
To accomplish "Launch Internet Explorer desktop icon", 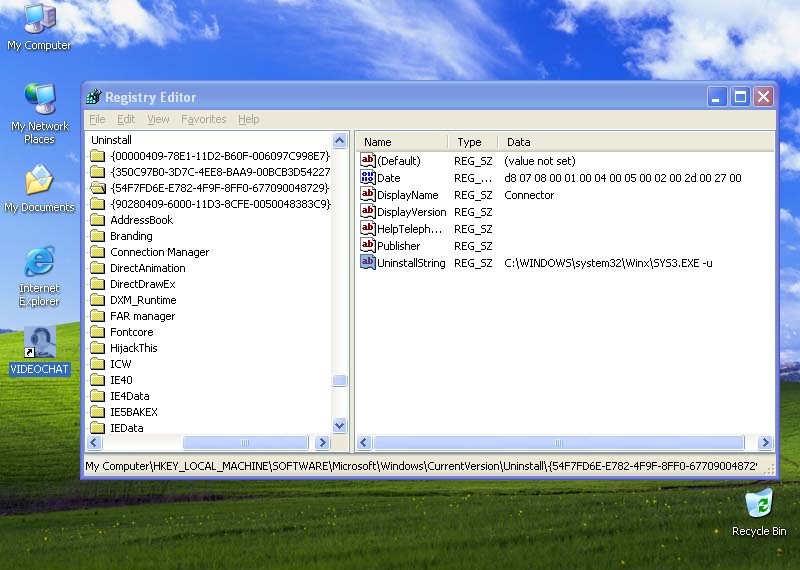I will pos(39,276).
